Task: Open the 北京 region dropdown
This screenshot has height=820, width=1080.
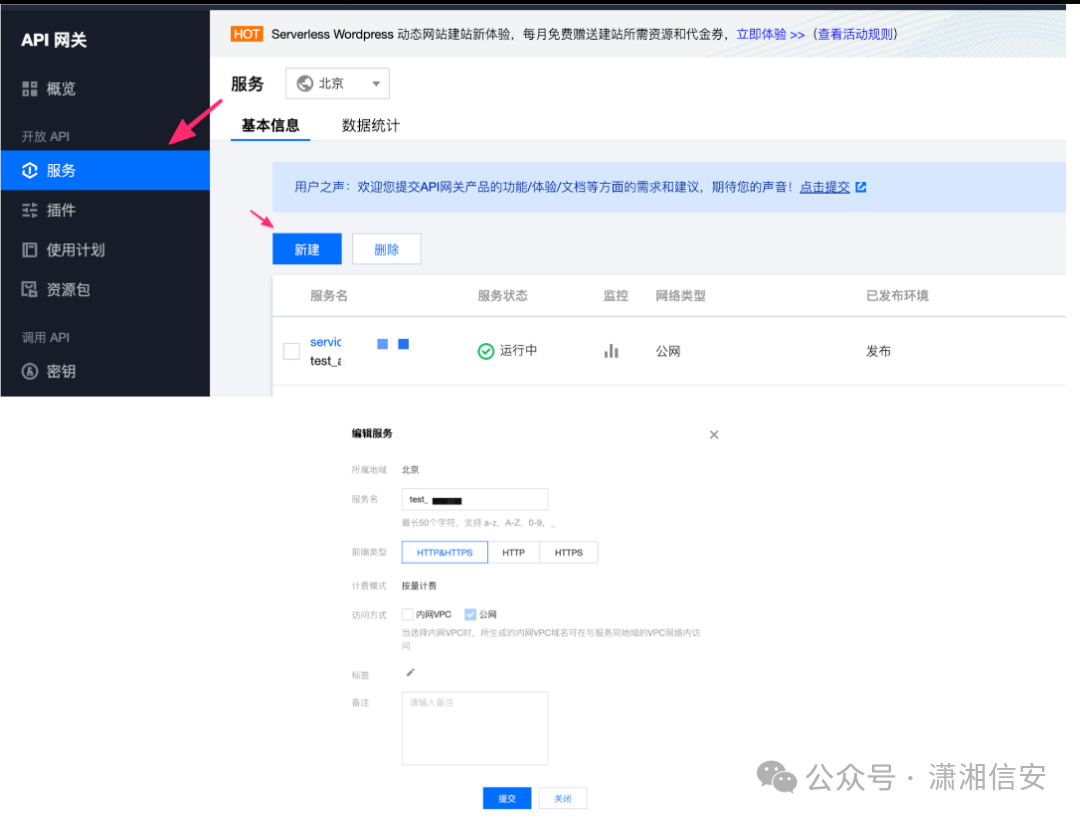Action: [337, 83]
